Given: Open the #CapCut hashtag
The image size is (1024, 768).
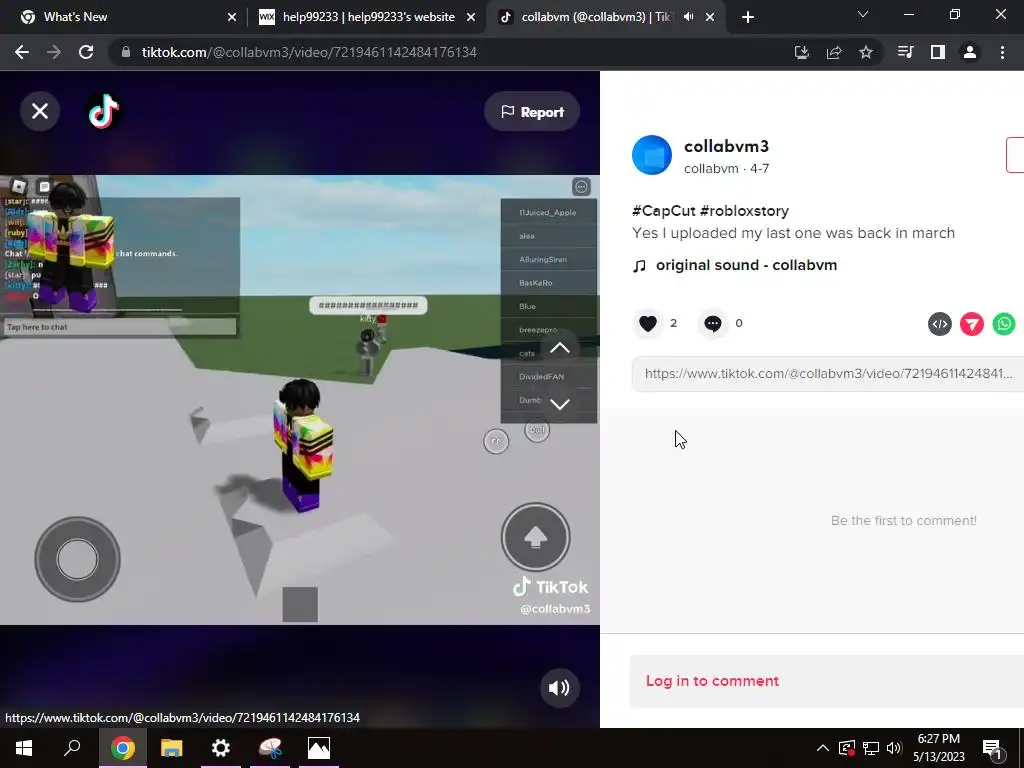Looking at the screenshot, I should pos(664,211).
